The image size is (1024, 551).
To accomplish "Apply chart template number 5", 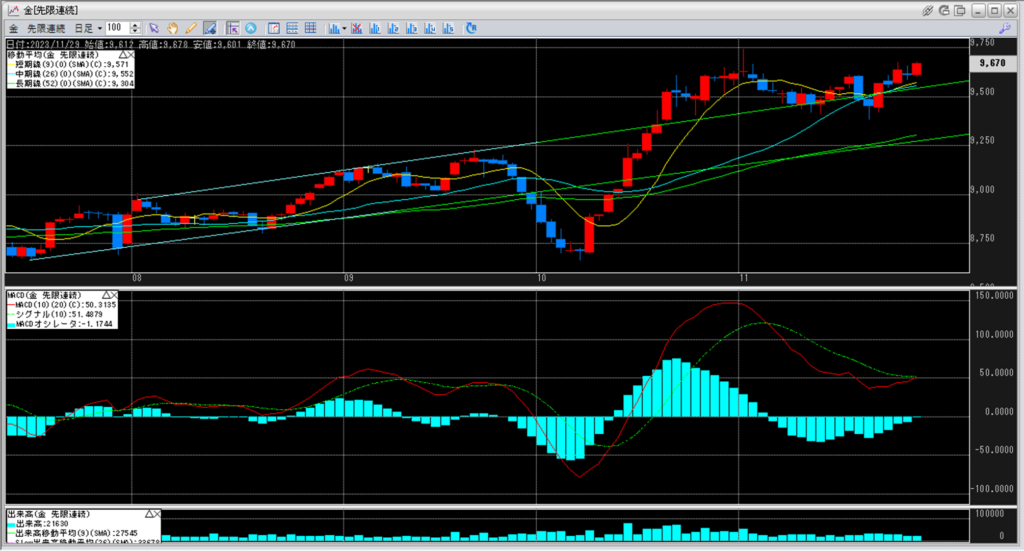I will click(x=448, y=28).
